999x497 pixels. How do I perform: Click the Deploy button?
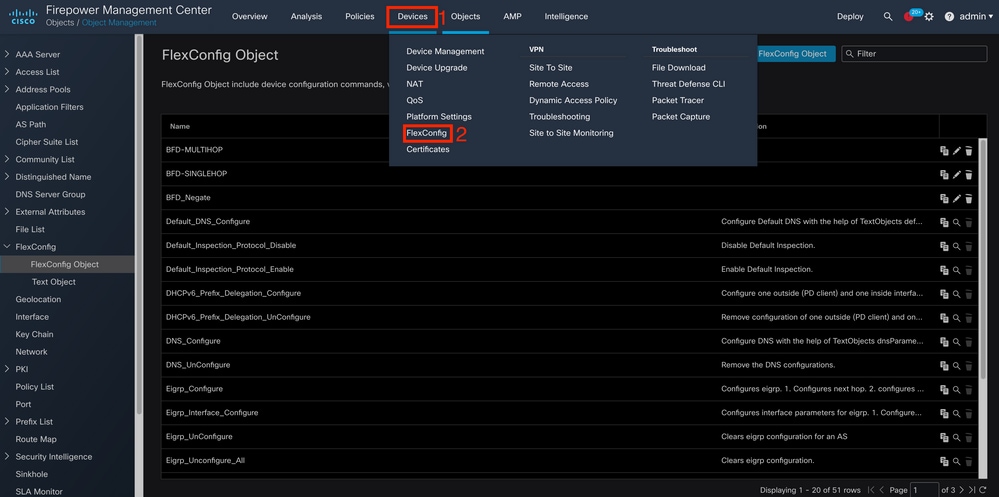click(x=850, y=17)
